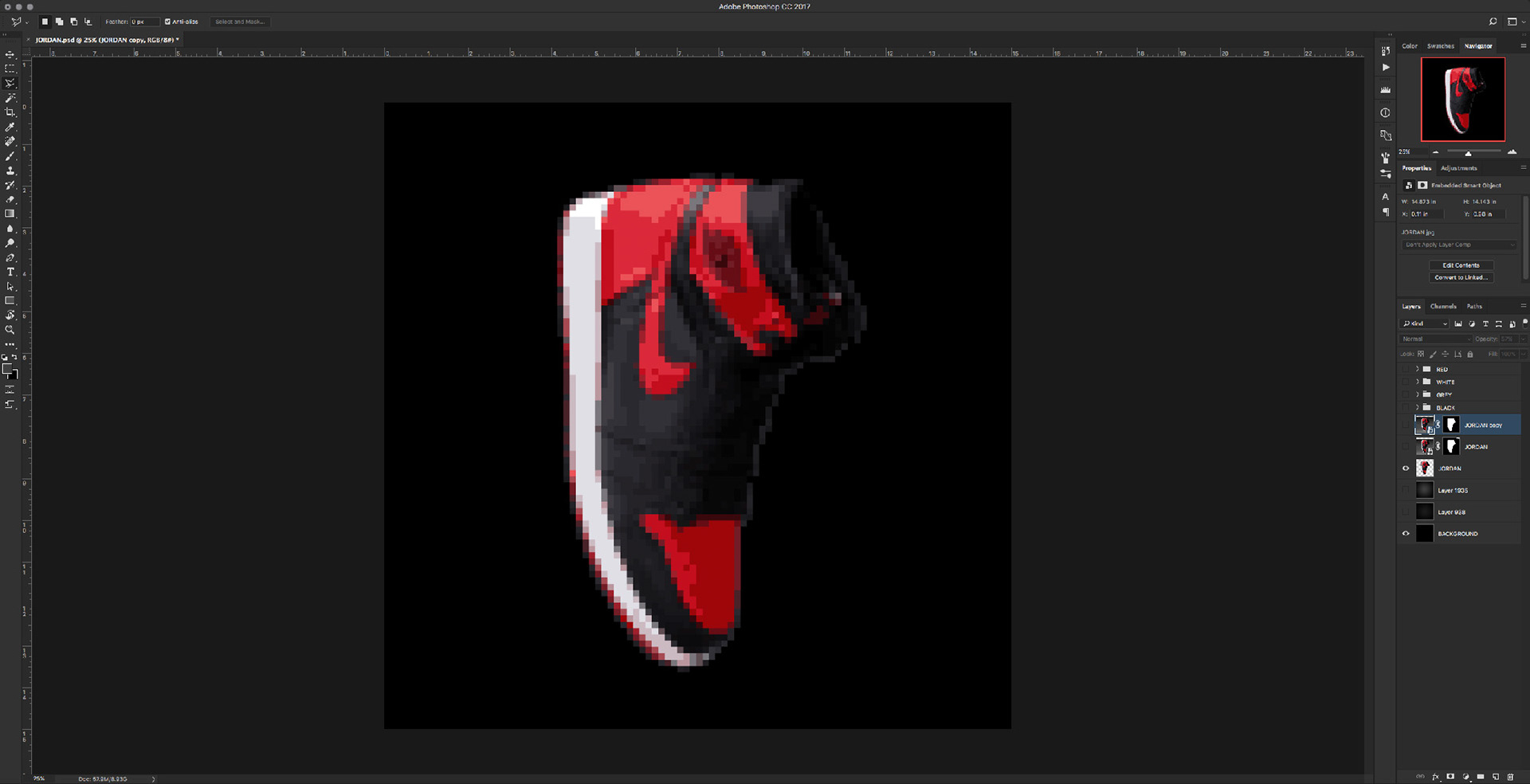Select the History Brush tool
Viewport: 1530px width, 784px height.
click(10, 185)
